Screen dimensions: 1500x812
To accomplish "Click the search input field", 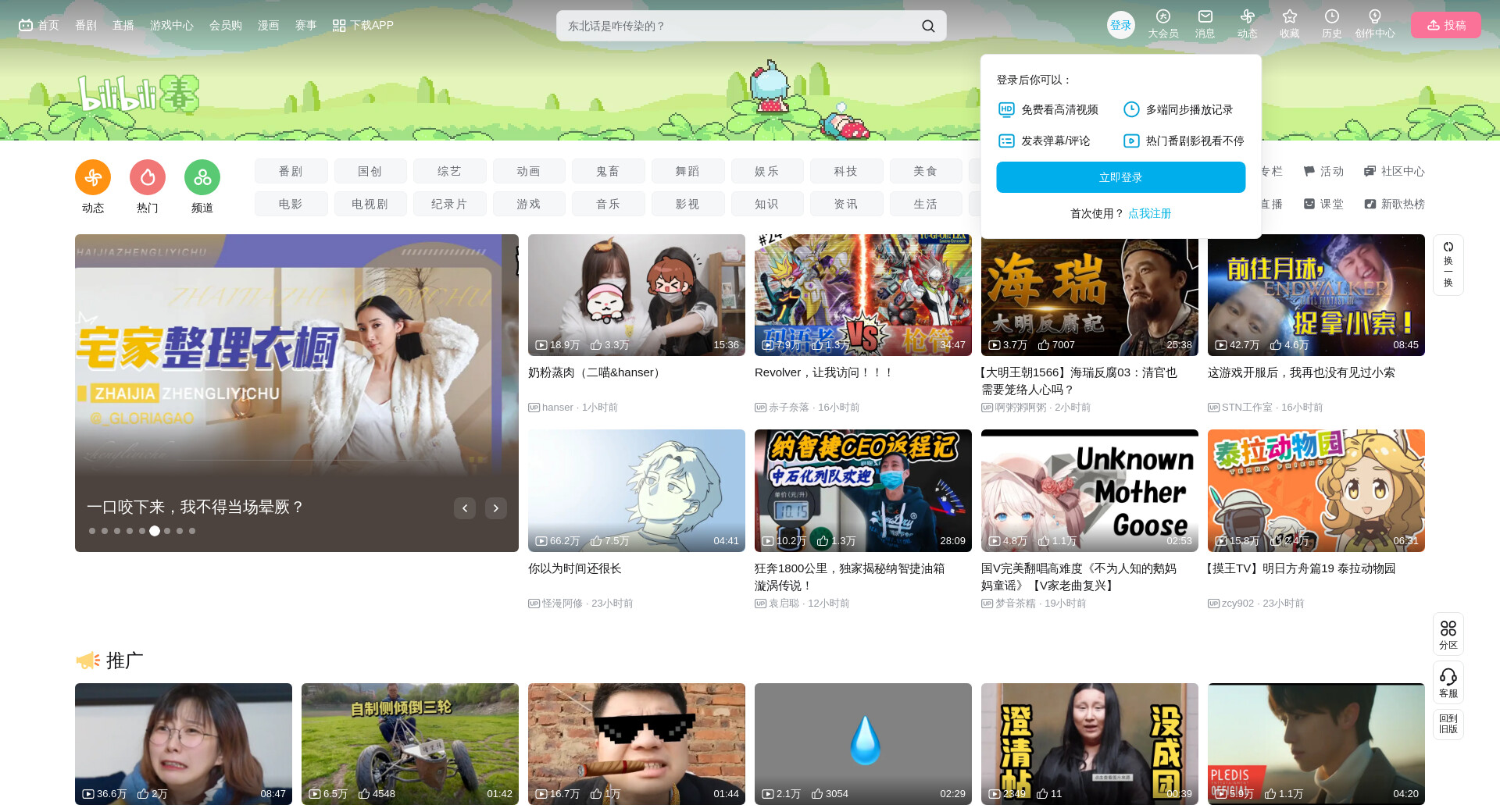I will (734, 26).
